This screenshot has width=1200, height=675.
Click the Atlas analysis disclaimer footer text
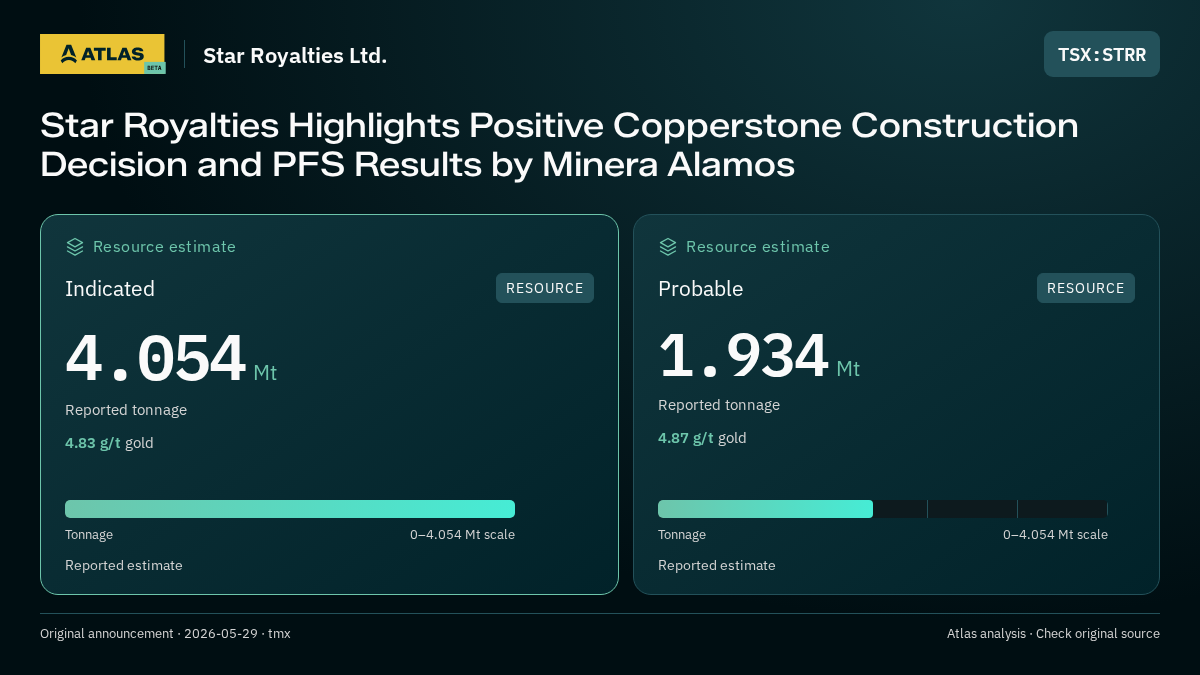1053,634
